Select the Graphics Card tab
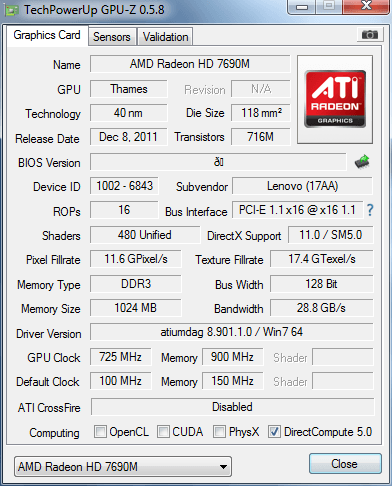This screenshot has width=392, height=486. [47, 35]
